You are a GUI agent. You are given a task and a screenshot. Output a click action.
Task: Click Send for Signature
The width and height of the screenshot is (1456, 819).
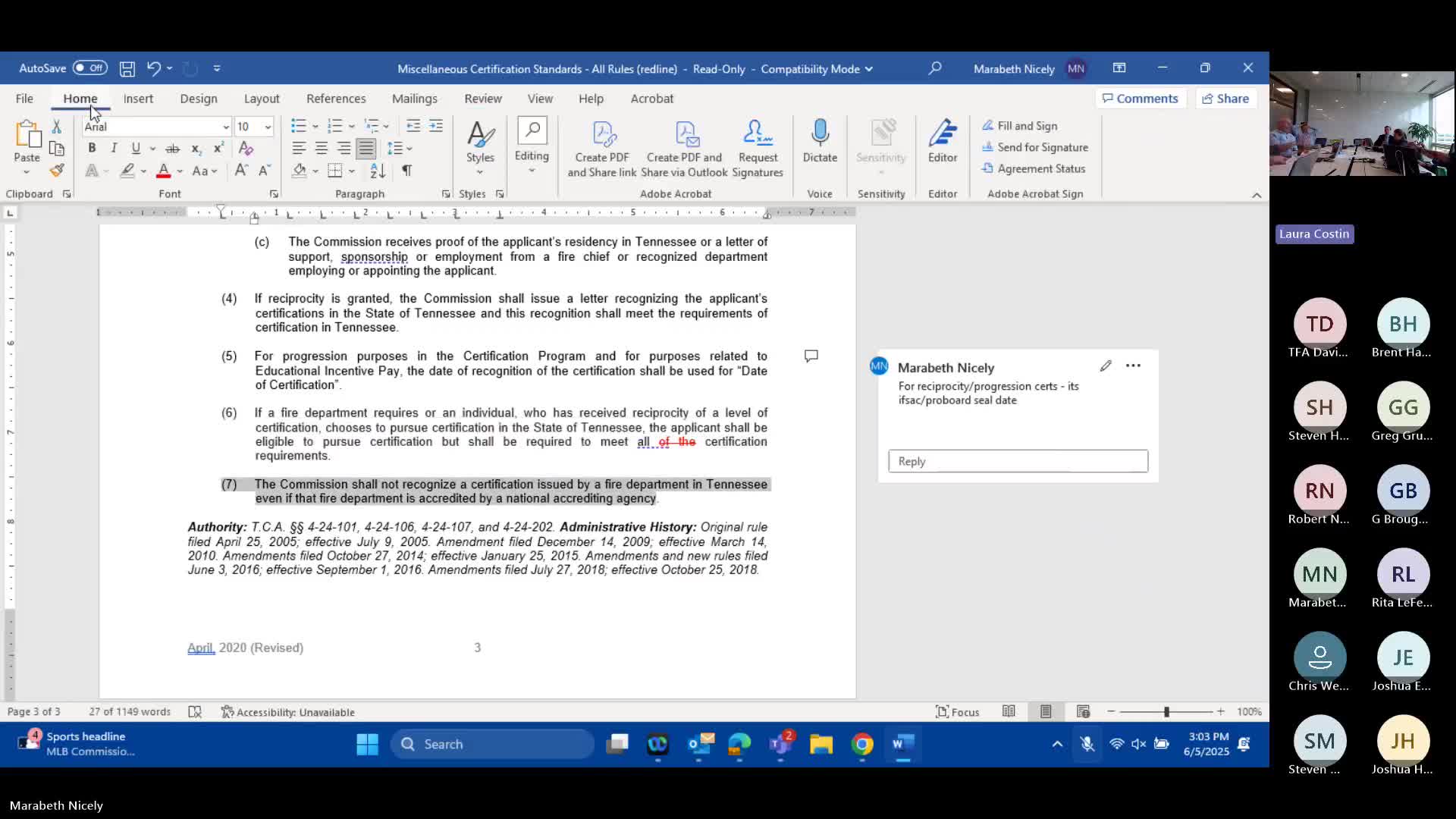point(1035,147)
